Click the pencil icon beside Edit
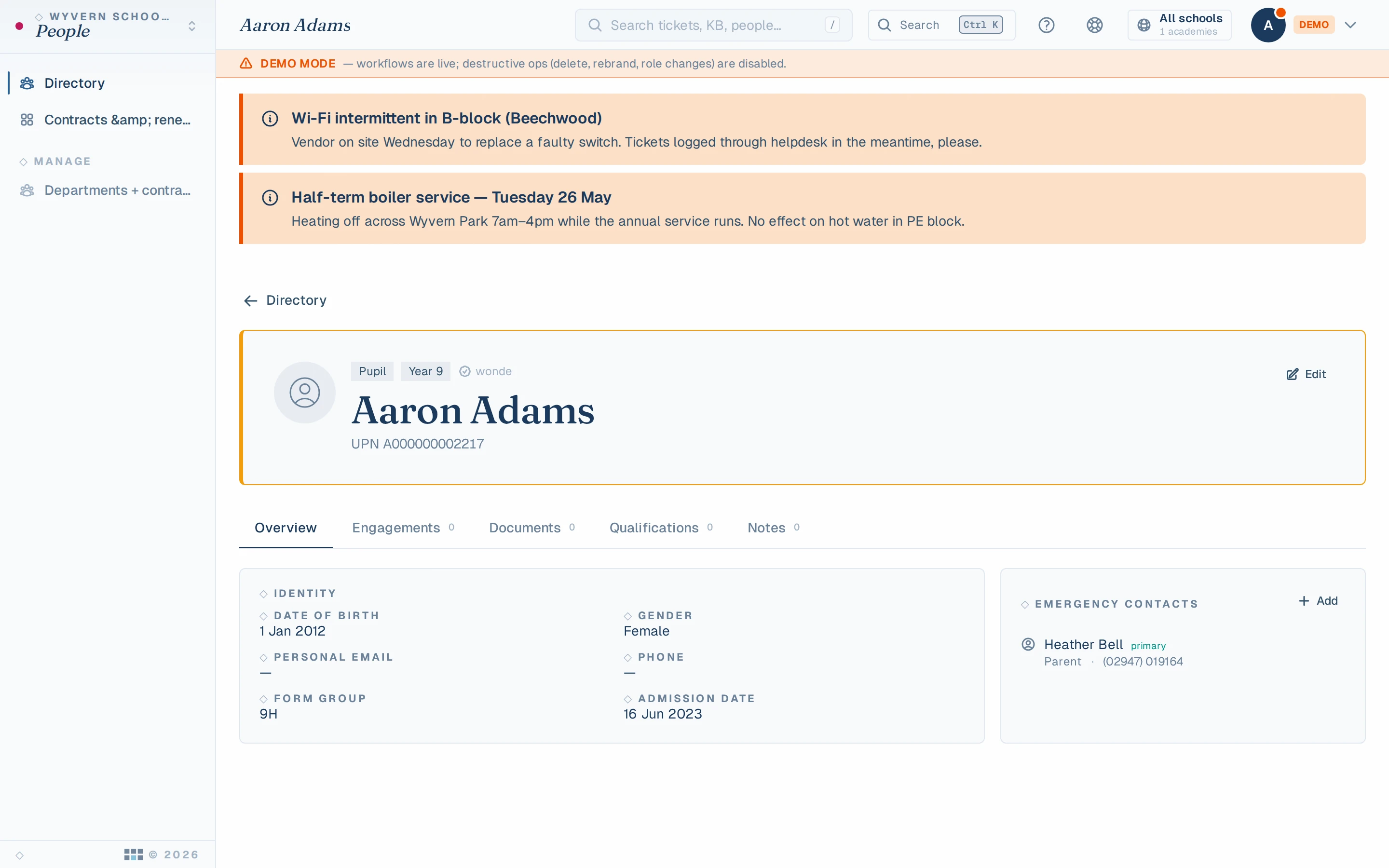This screenshot has height=868, width=1389. (x=1292, y=374)
